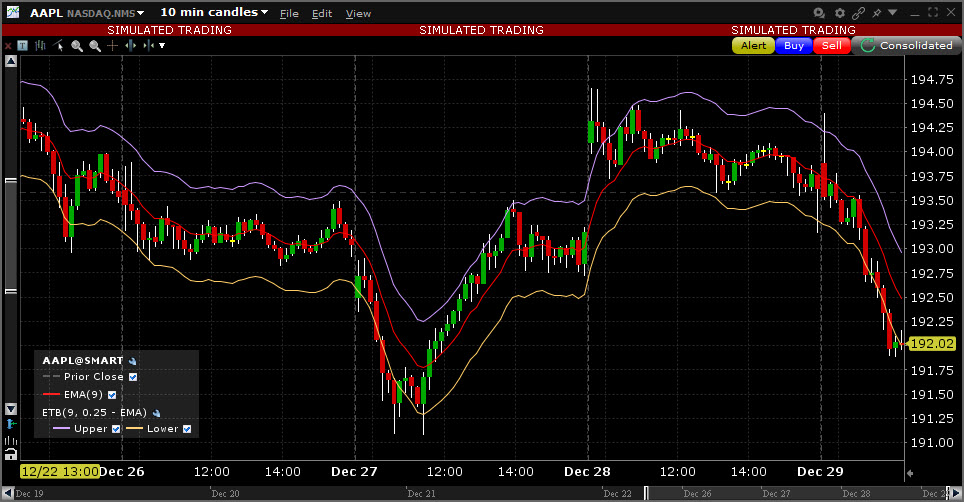The width and height of the screenshot is (964, 502).
Task: Open the chat bubbles icon in title bar
Action: 819,13
